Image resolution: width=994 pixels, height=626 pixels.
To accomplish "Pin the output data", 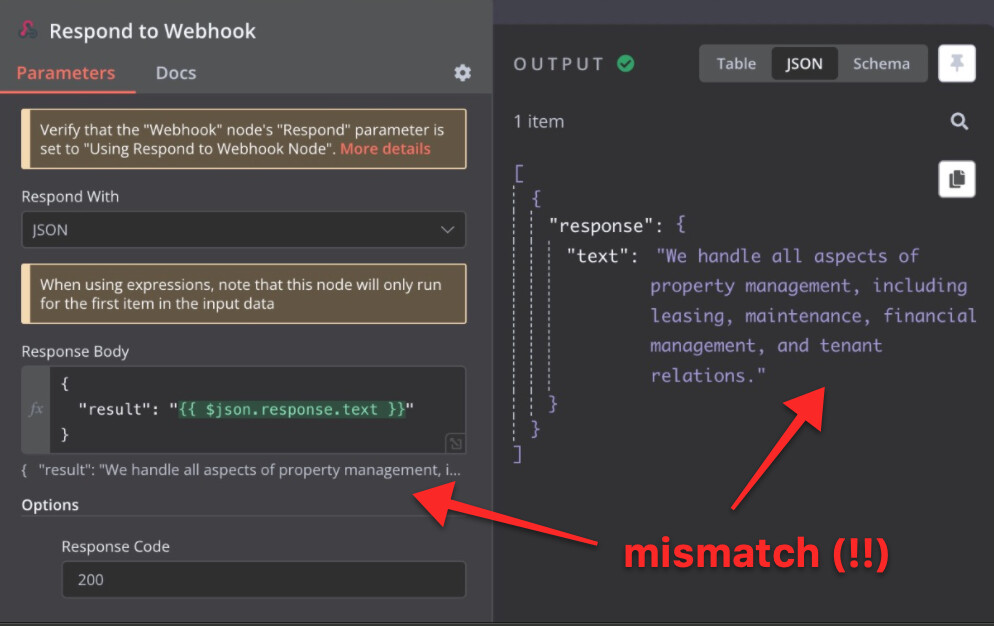I will (x=957, y=63).
